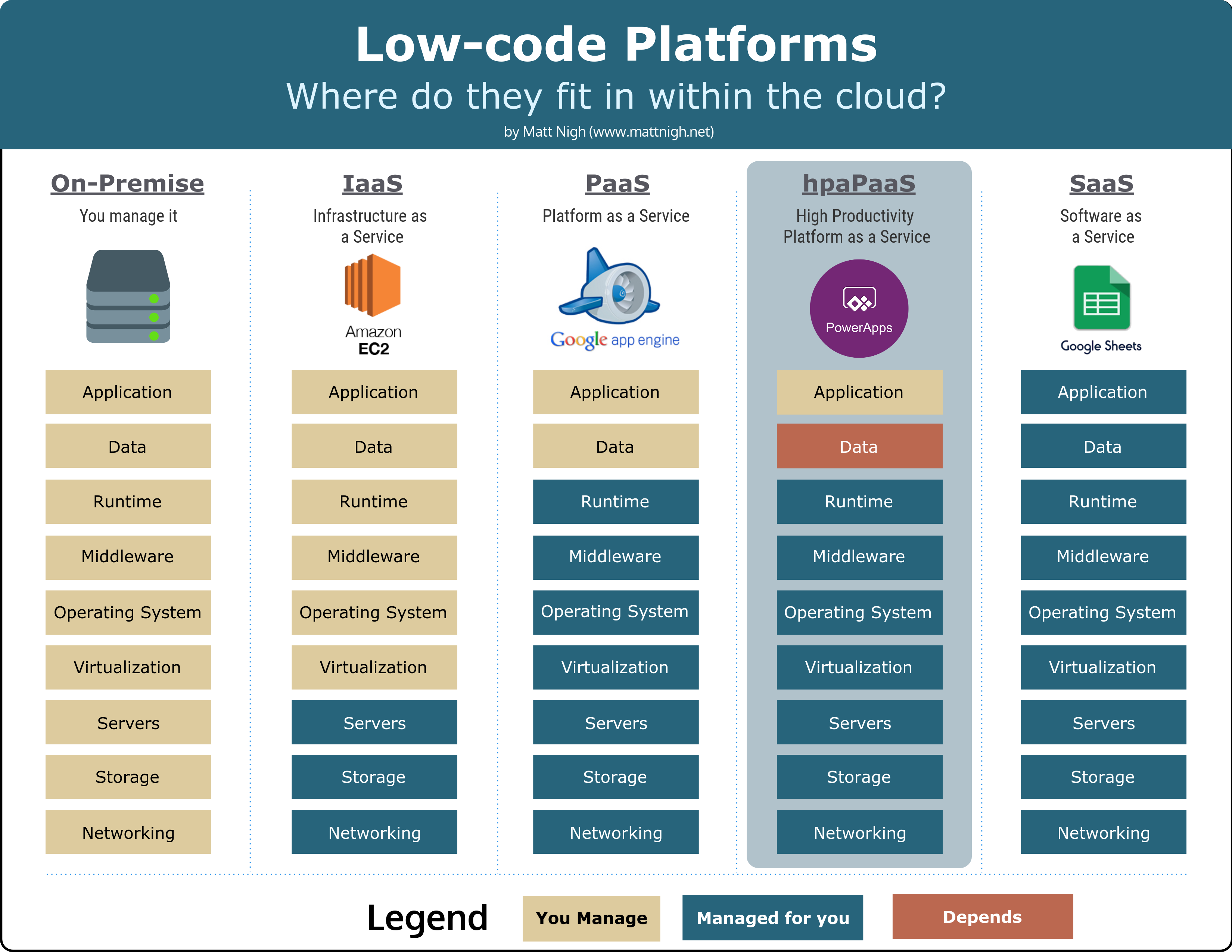Open the IaaS heading
The height and width of the screenshot is (952, 1232).
click(372, 183)
